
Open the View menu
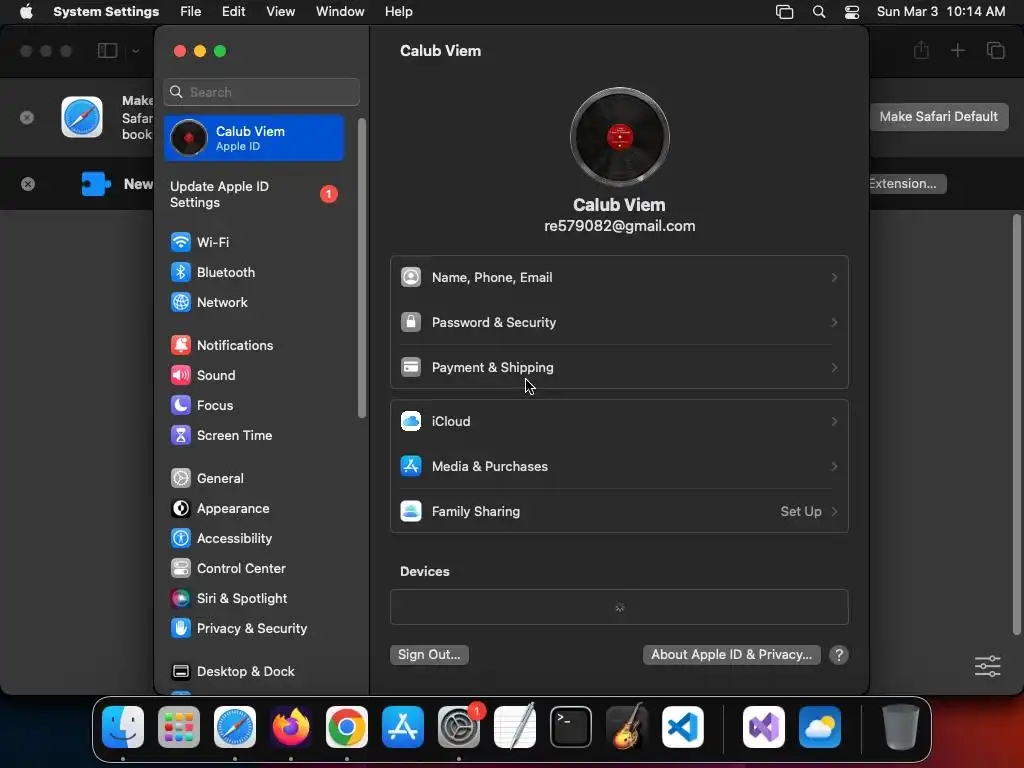tap(280, 12)
